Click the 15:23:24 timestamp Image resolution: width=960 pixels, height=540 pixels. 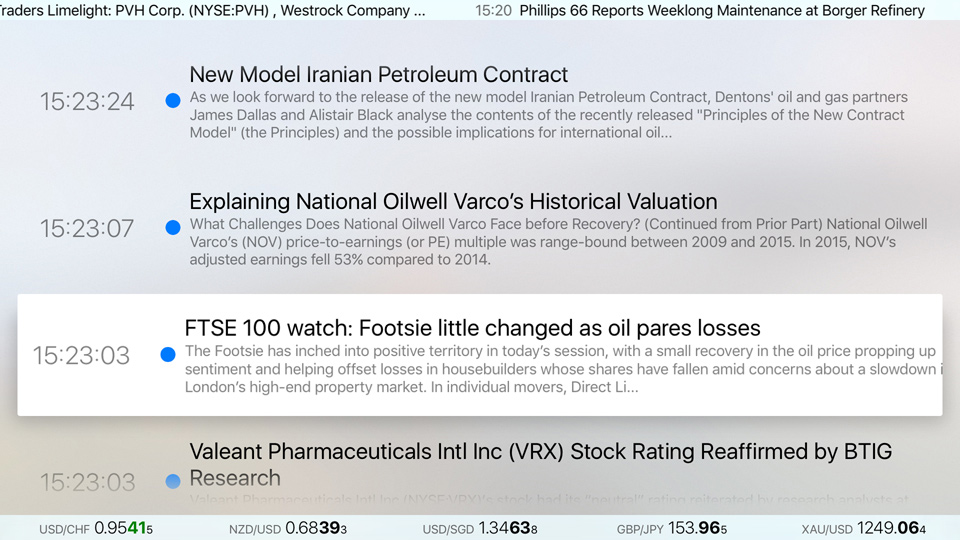(x=87, y=101)
